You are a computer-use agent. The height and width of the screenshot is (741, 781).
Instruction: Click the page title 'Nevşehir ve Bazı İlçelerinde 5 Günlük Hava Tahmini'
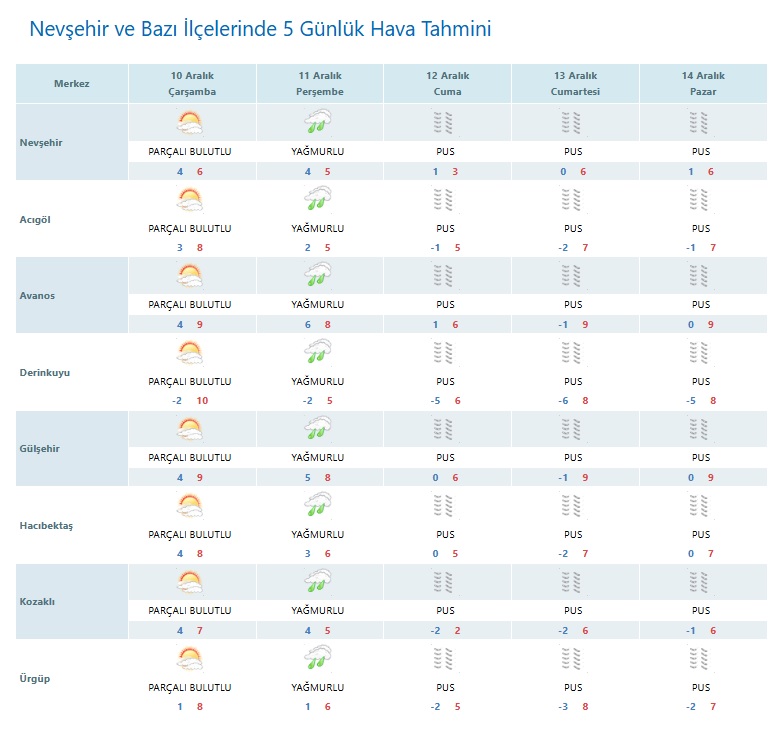[260, 28]
